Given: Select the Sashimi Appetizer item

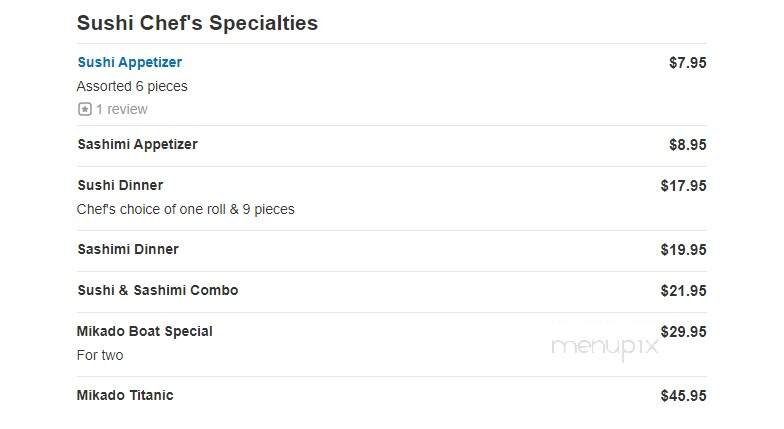Looking at the screenshot, I should [x=137, y=144].
